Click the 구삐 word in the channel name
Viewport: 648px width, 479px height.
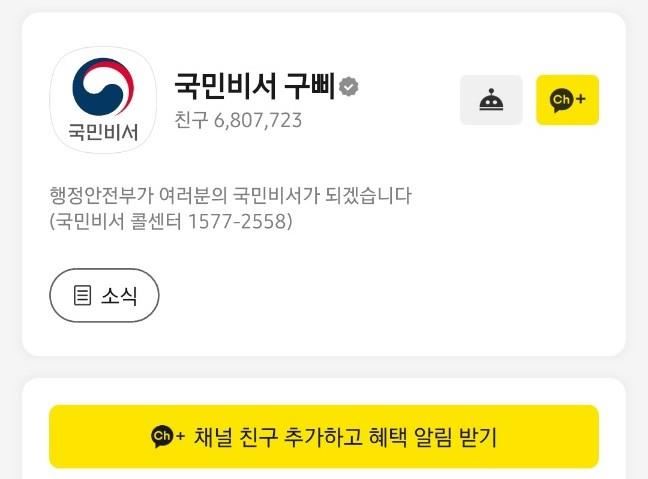[309, 86]
